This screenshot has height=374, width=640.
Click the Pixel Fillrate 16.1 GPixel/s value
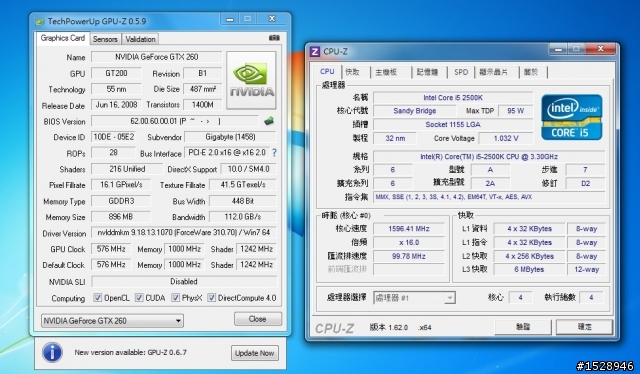click(x=121, y=185)
